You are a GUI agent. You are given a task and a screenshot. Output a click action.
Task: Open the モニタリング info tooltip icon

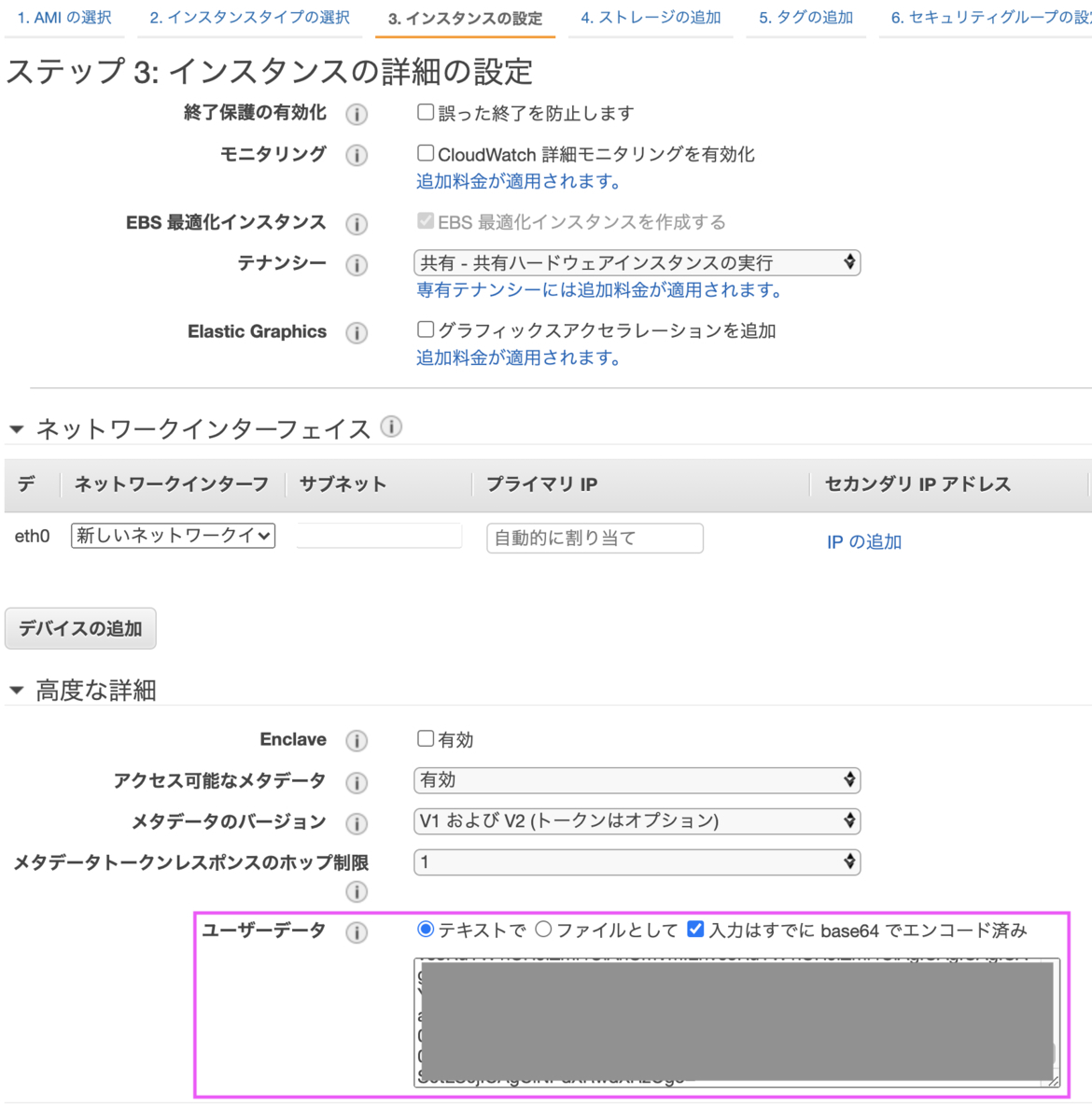[356, 155]
